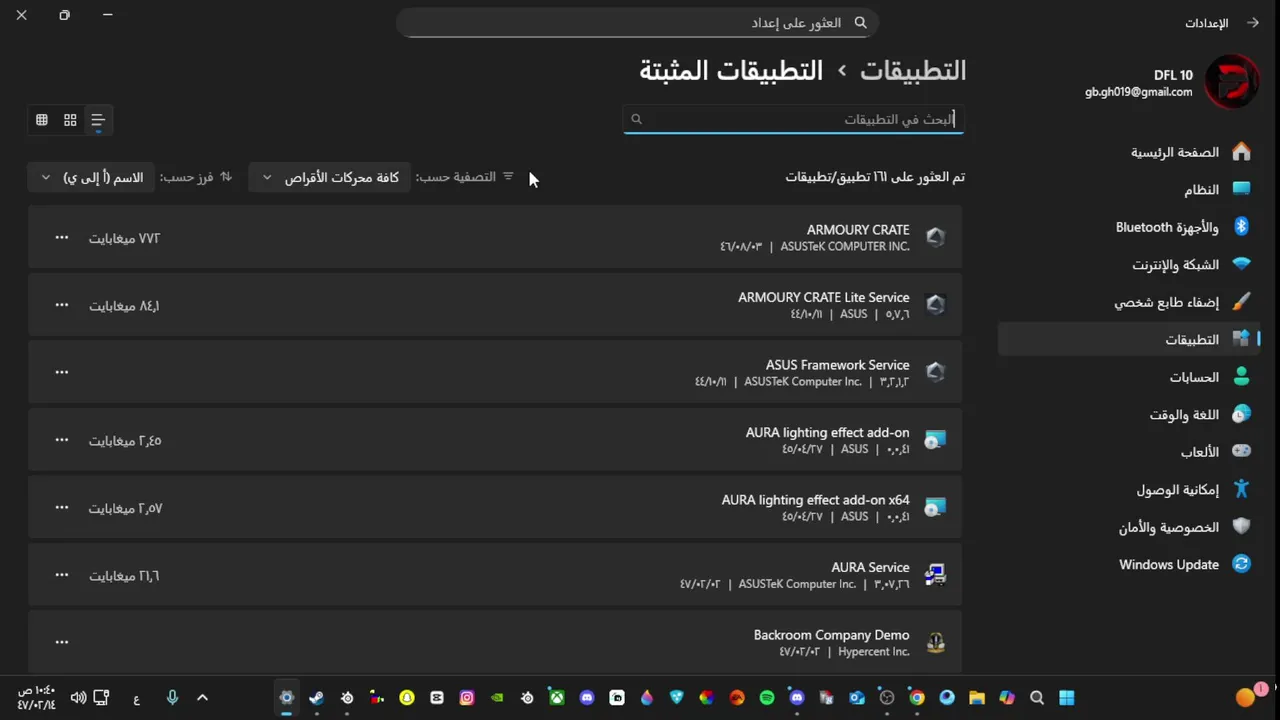Open EA app from the taskbar

tap(737, 698)
